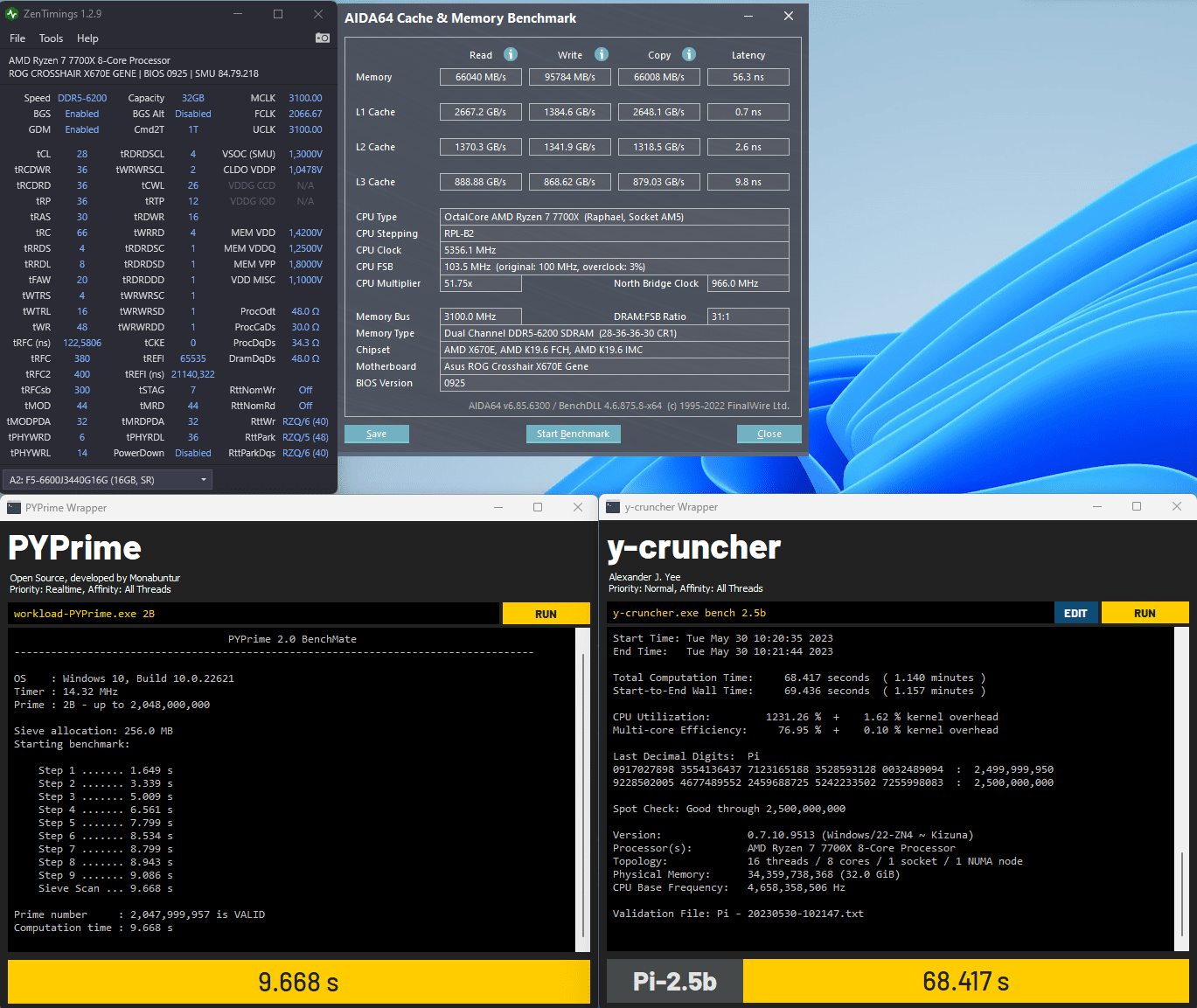Click the y-cruncher Wrapper title bar icon
This screenshot has height=1008, width=1197.
(x=613, y=507)
